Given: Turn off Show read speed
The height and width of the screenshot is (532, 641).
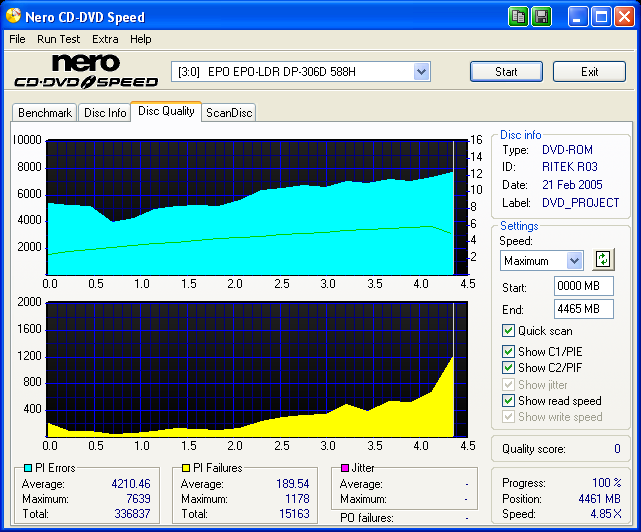Looking at the screenshot, I should click(509, 401).
